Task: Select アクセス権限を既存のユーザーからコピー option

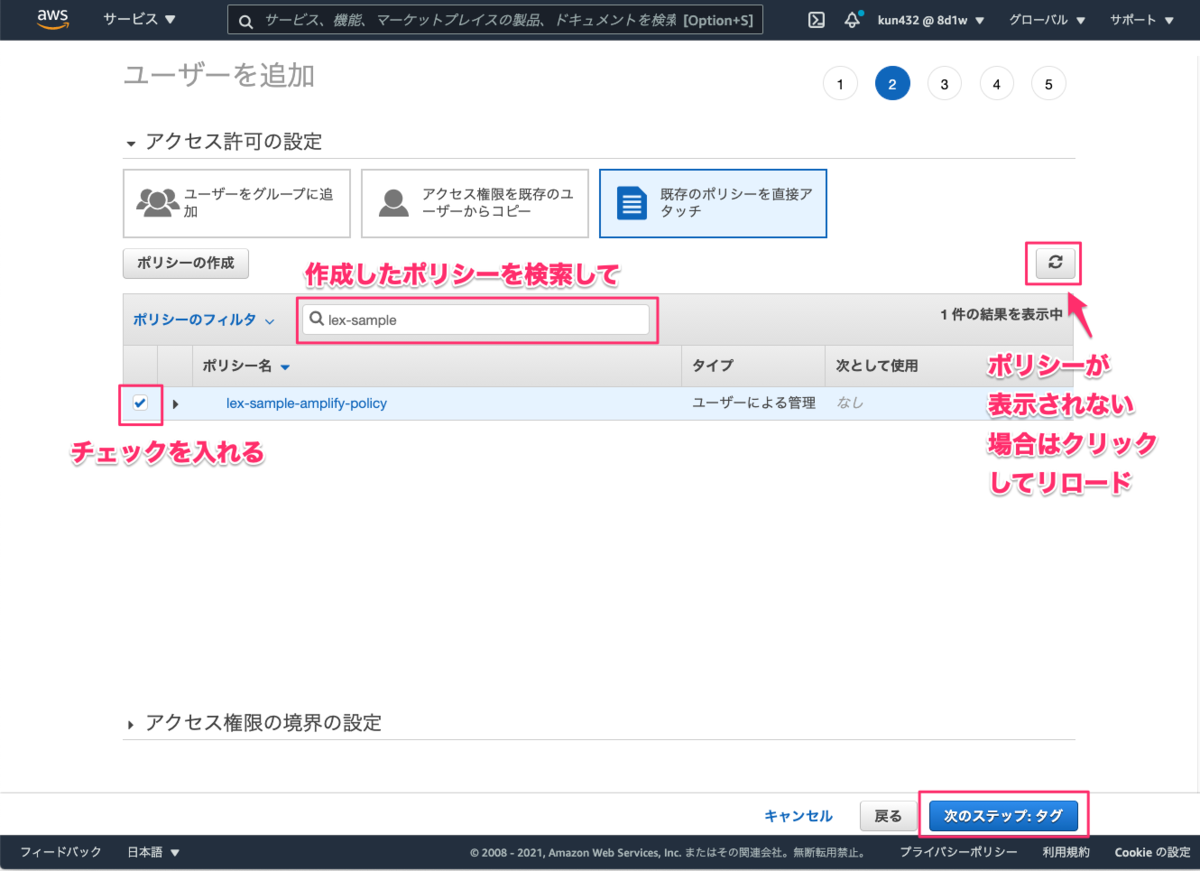Action: point(475,203)
